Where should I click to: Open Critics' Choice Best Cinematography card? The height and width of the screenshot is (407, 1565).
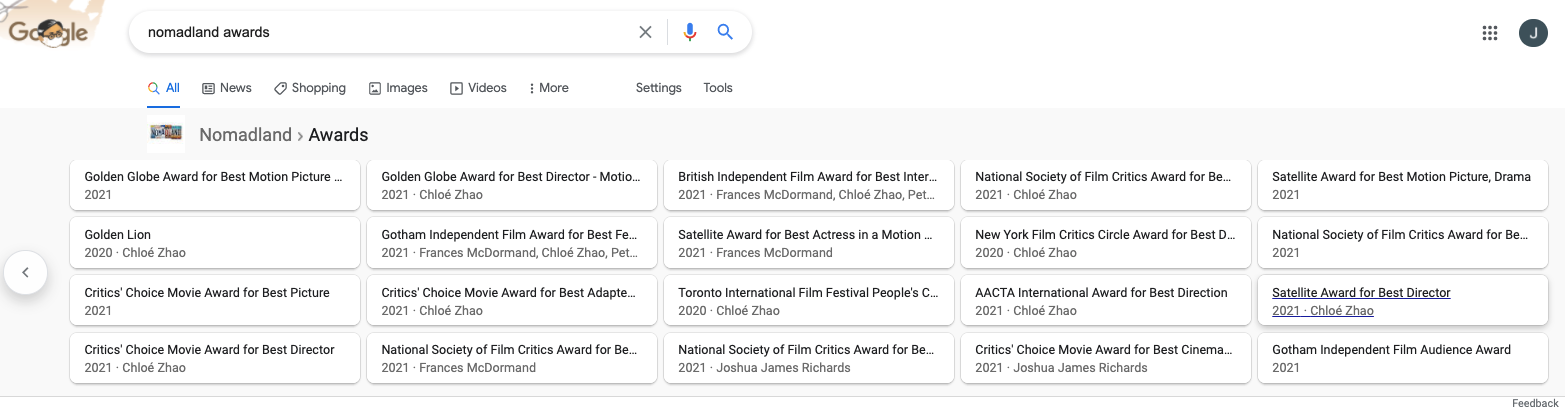click(x=1106, y=358)
